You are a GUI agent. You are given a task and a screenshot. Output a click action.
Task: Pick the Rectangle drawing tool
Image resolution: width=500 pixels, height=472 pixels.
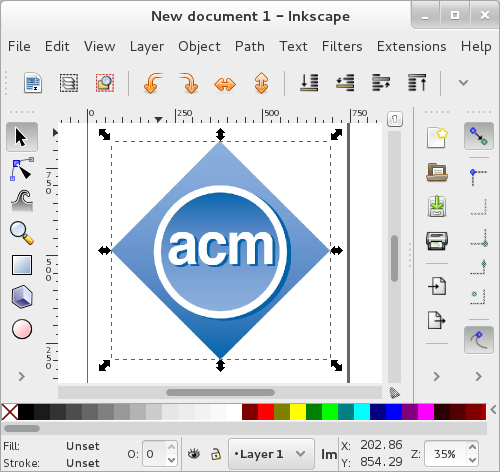(22, 265)
